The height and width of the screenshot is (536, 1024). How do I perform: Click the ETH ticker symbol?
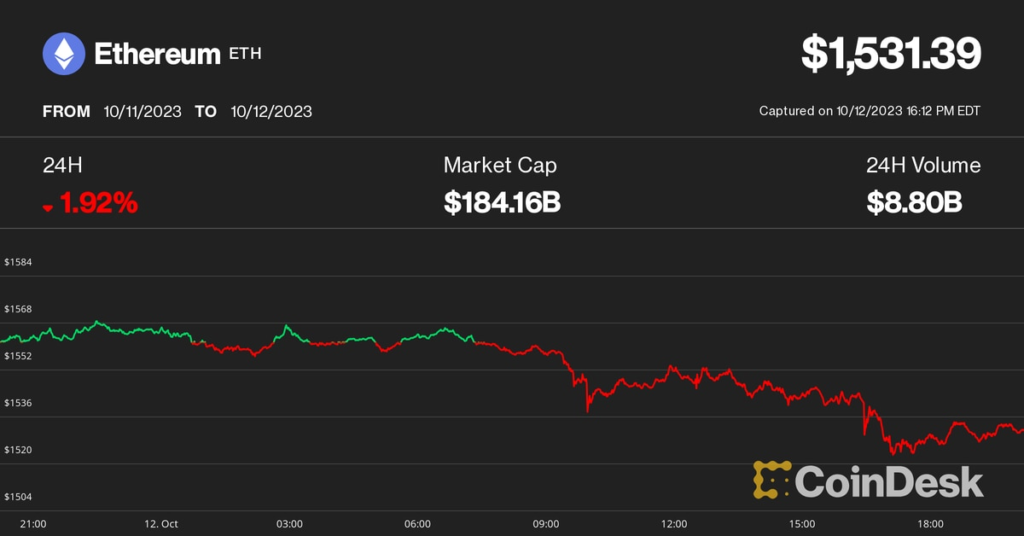coord(246,54)
